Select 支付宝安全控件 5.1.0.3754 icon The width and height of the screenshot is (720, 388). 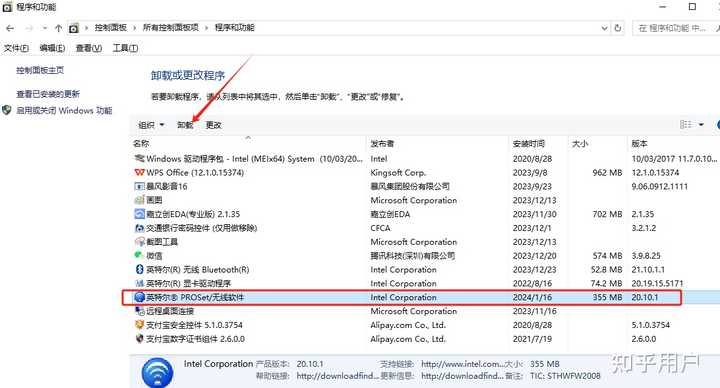140,325
